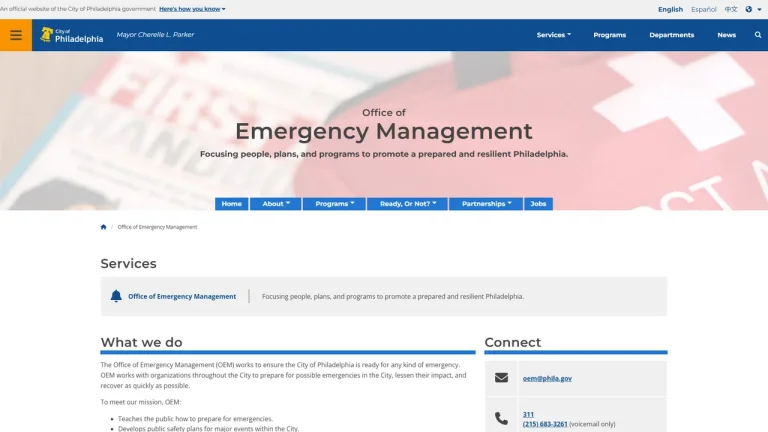This screenshot has height=432, width=768.
Task: Expand 'Here's how you know' disclosure
Action: coord(192,9)
